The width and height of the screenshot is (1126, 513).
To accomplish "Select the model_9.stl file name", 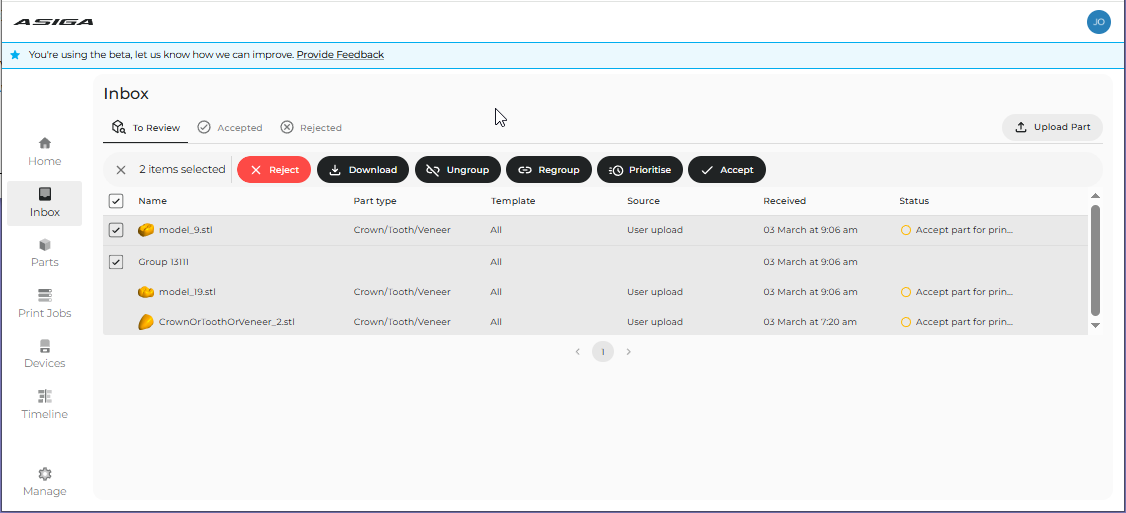I will pos(185,230).
